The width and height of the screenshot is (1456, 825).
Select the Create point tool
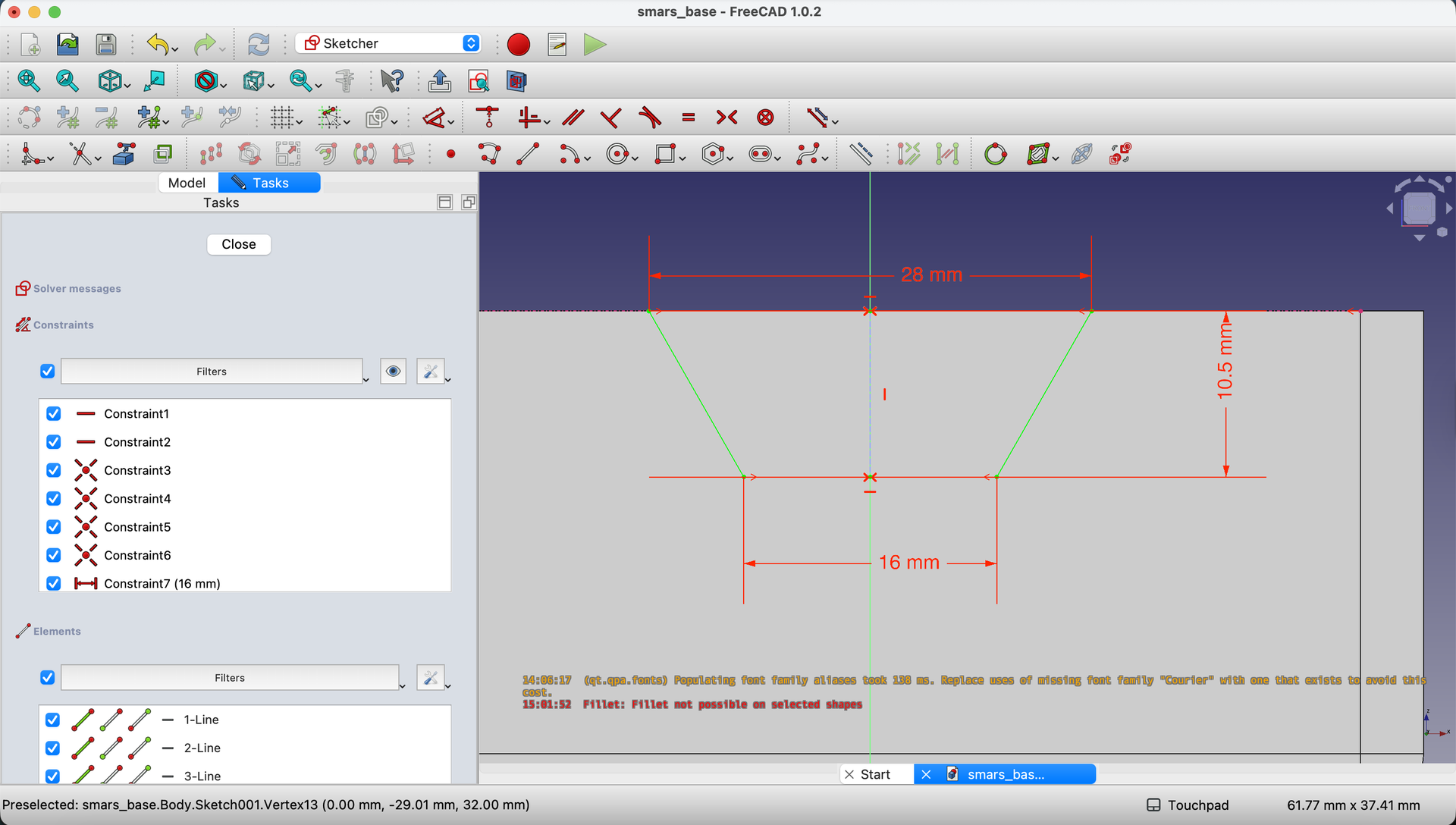pos(451,154)
